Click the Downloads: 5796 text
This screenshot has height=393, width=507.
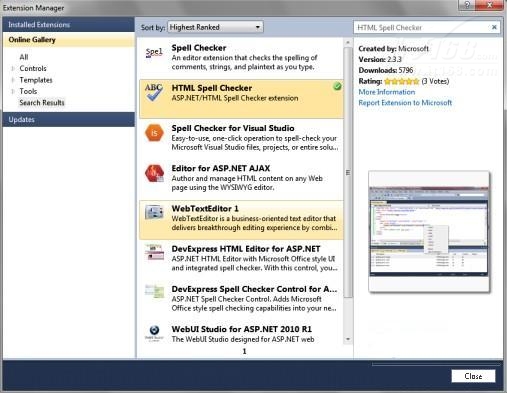point(386,70)
